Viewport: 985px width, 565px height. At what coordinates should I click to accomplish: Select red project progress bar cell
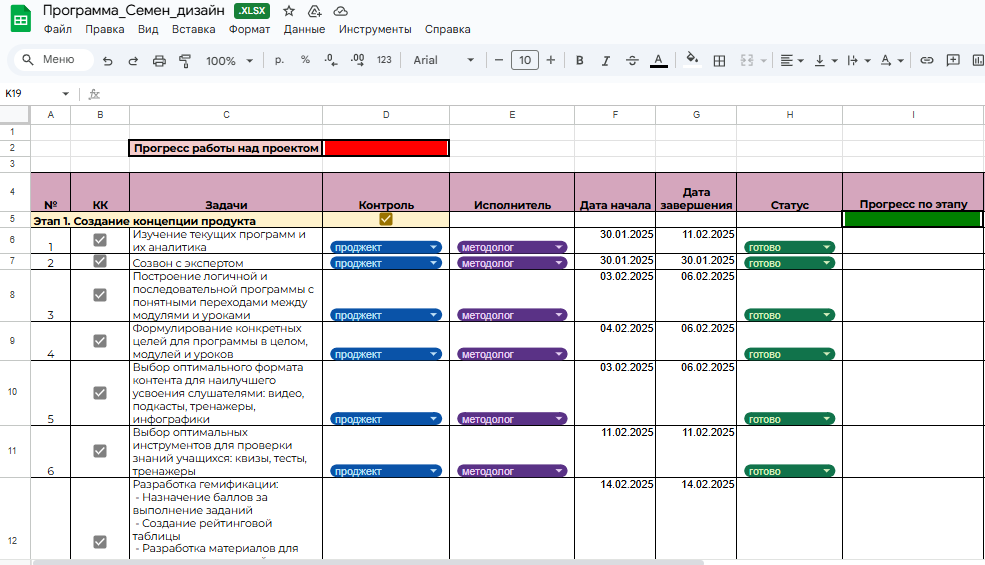tap(386, 148)
